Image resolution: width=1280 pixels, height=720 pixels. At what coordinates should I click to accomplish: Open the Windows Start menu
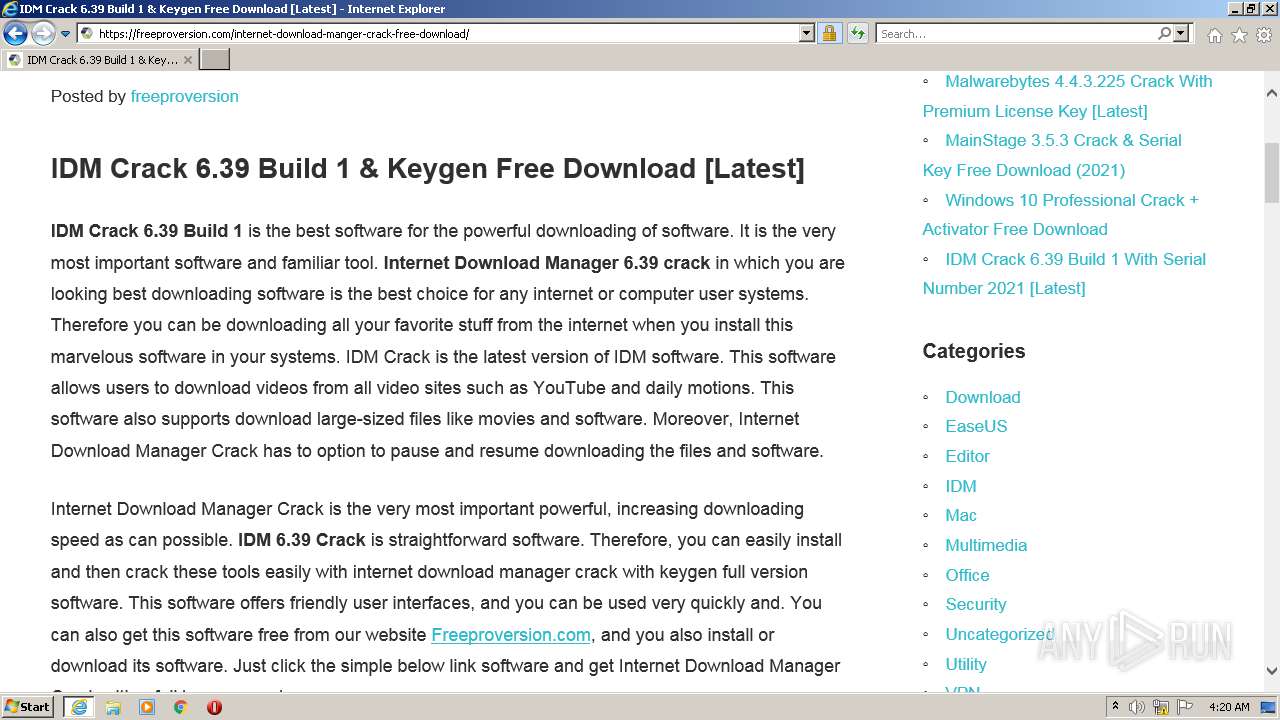pyautogui.click(x=28, y=707)
